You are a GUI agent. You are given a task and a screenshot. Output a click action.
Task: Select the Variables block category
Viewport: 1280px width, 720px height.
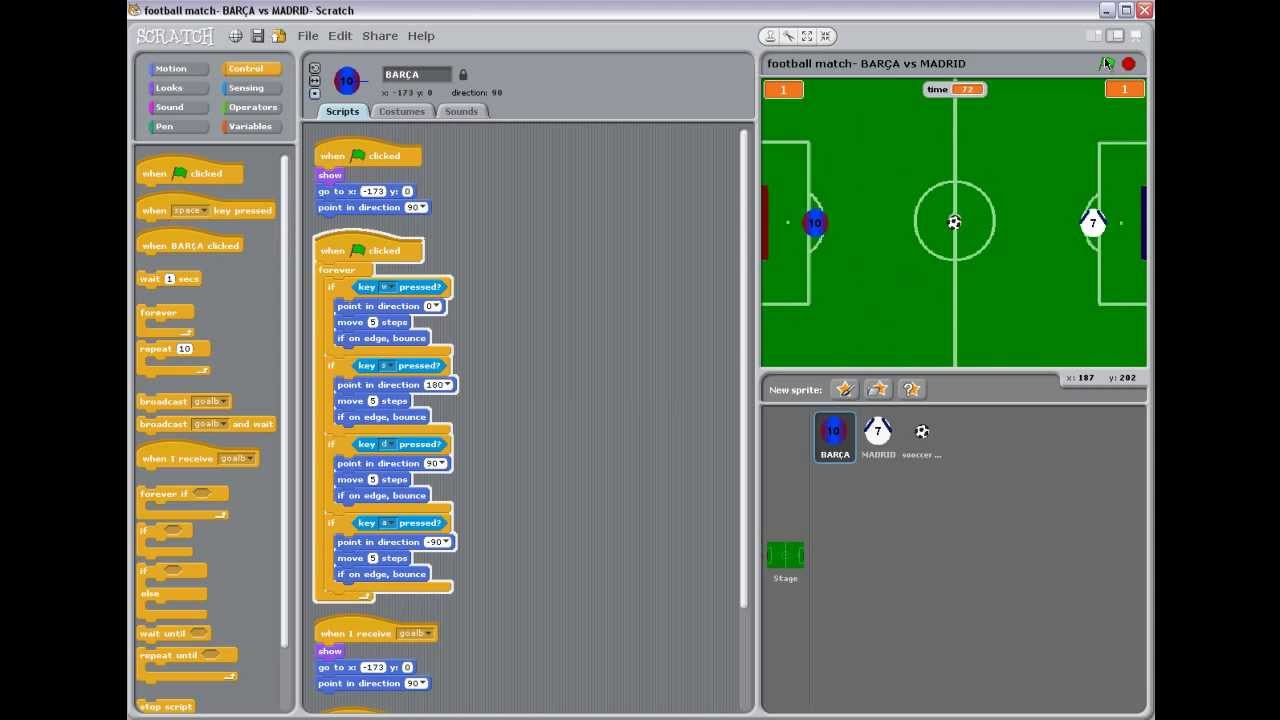(x=252, y=126)
